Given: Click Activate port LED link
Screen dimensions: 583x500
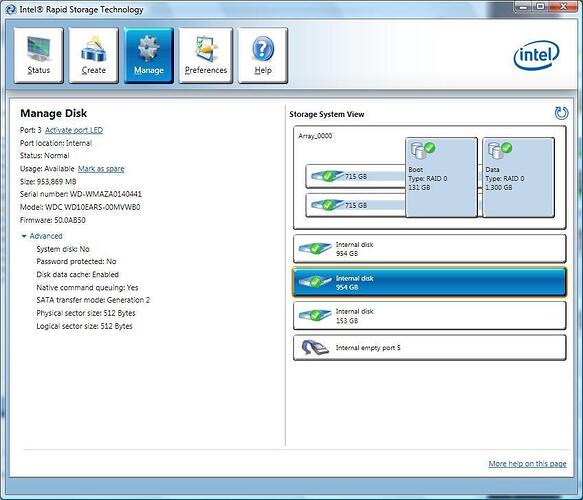Looking at the screenshot, I should pos(74,130).
